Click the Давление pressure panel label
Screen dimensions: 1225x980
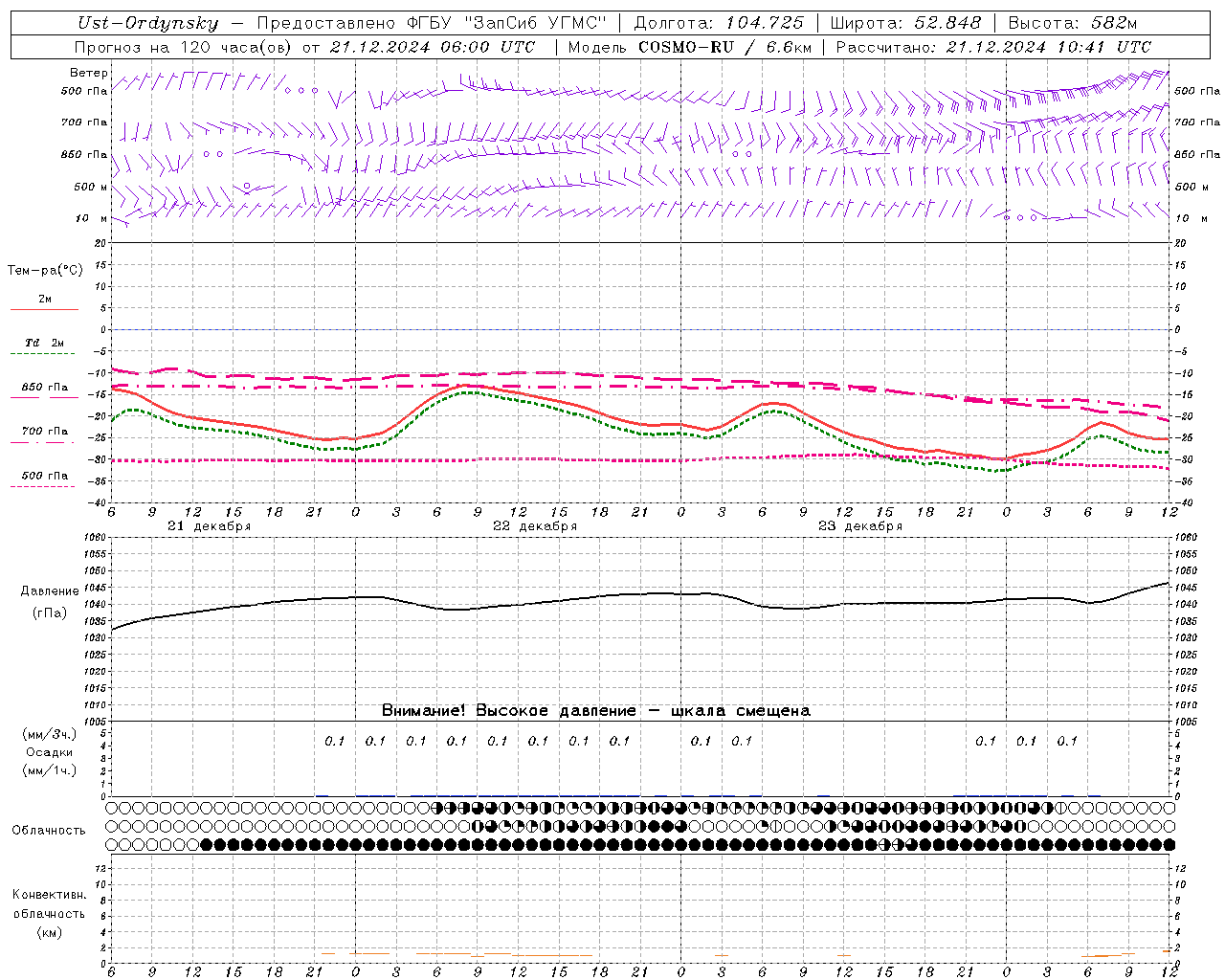point(49,591)
